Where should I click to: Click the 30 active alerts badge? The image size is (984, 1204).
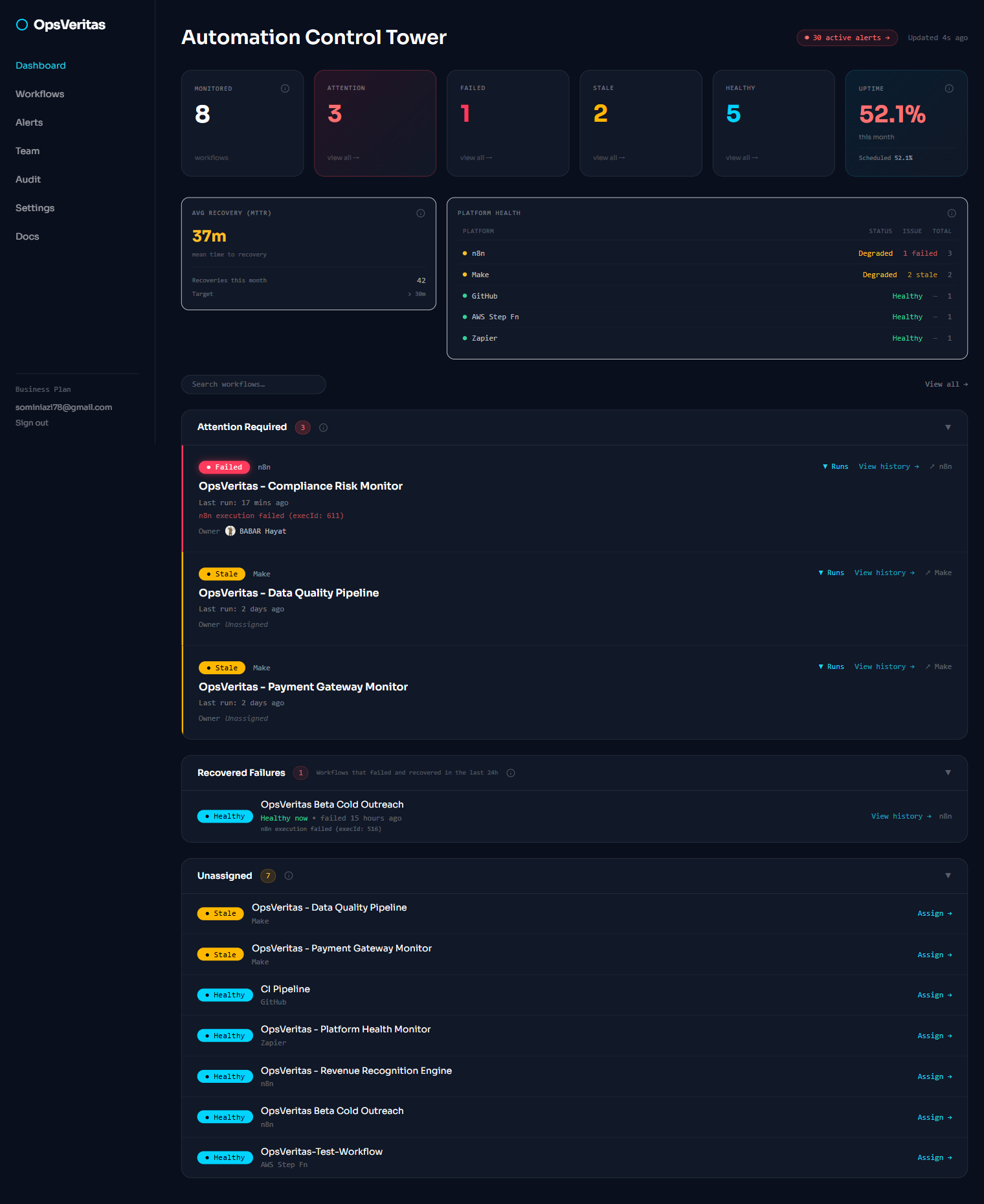pos(847,38)
